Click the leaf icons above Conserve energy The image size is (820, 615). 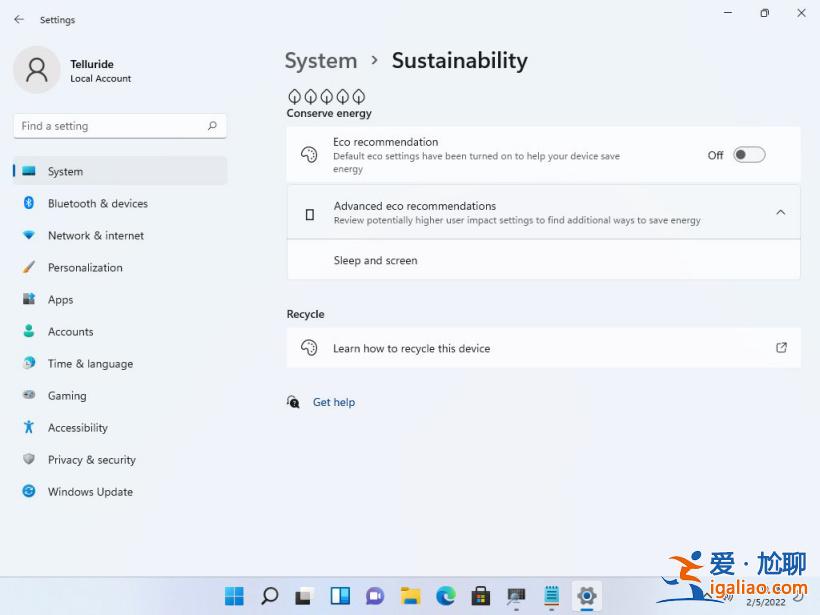(327, 96)
